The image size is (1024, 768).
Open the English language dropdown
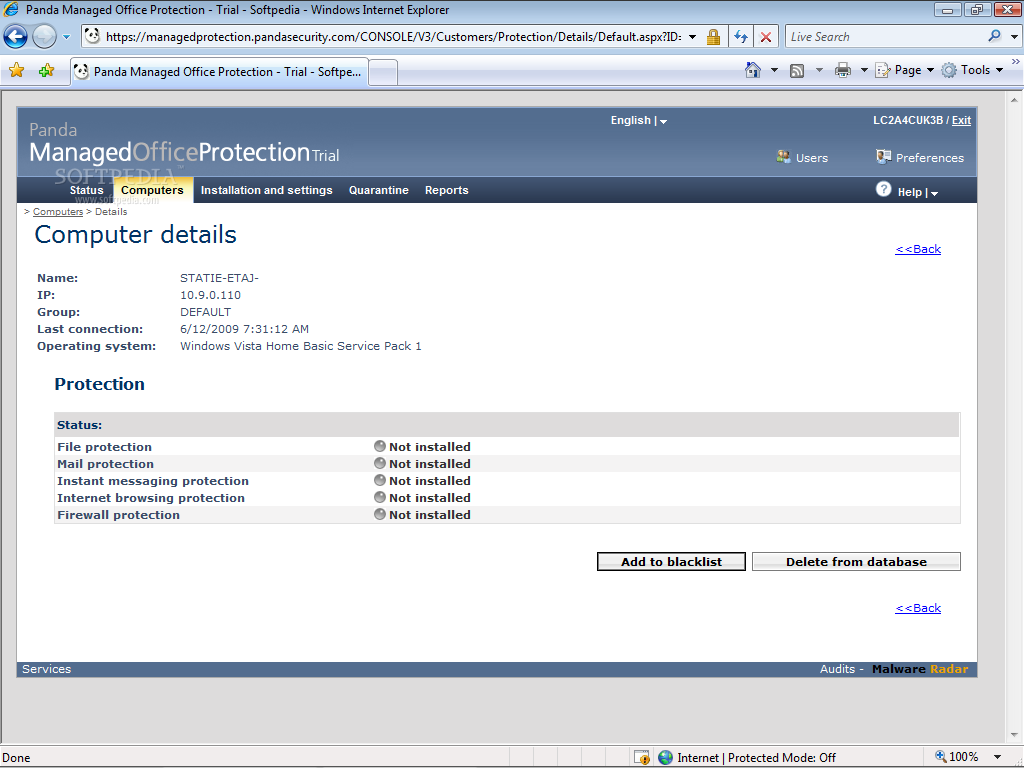638,120
